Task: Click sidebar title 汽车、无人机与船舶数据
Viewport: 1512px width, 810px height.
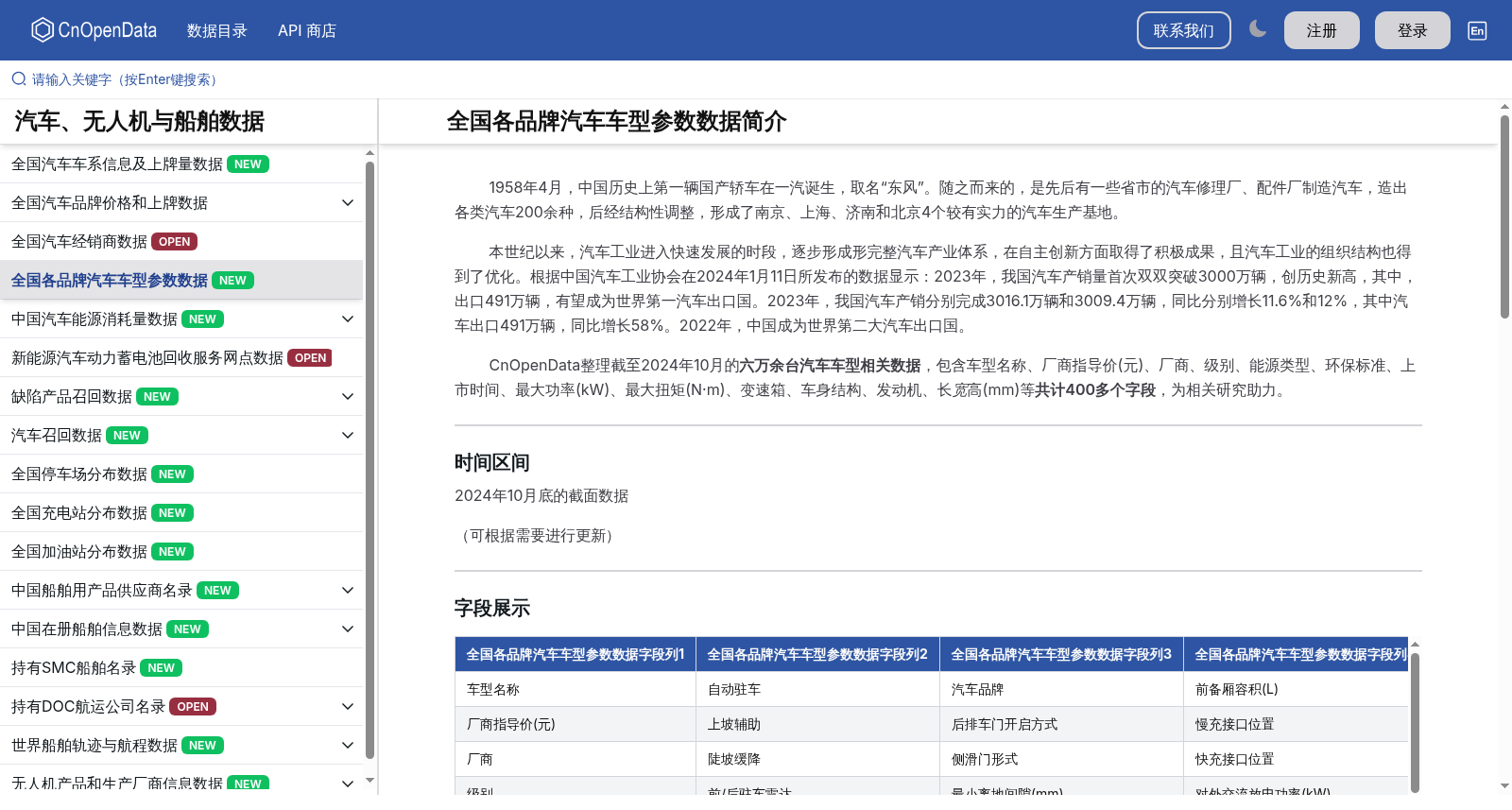Action: 139,121
